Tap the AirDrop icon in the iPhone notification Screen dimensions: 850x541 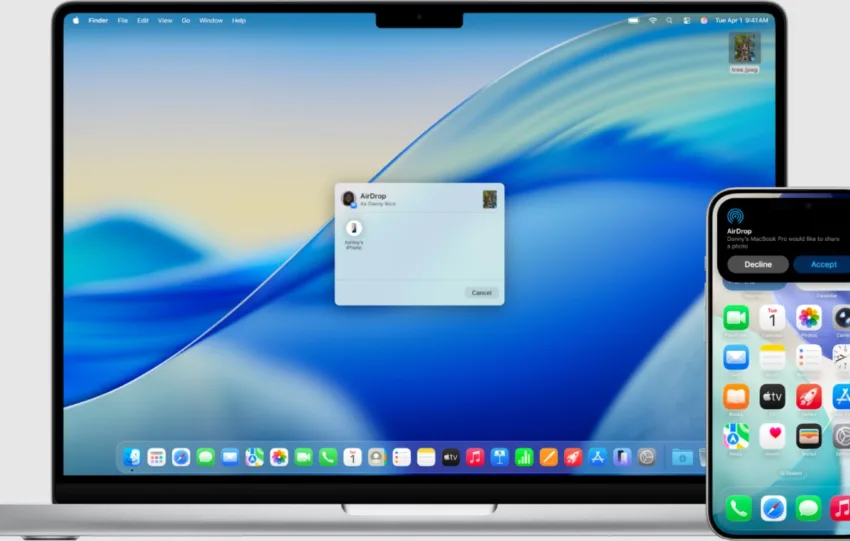(736, 216)
